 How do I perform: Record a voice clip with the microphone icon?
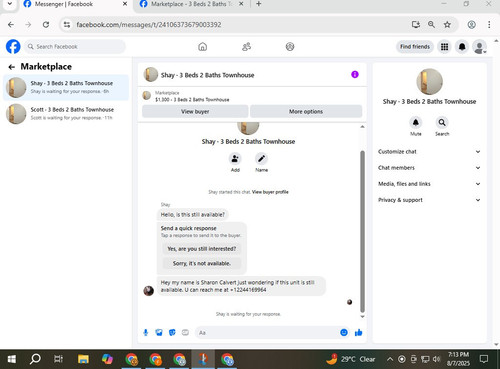tap(146, 332)
